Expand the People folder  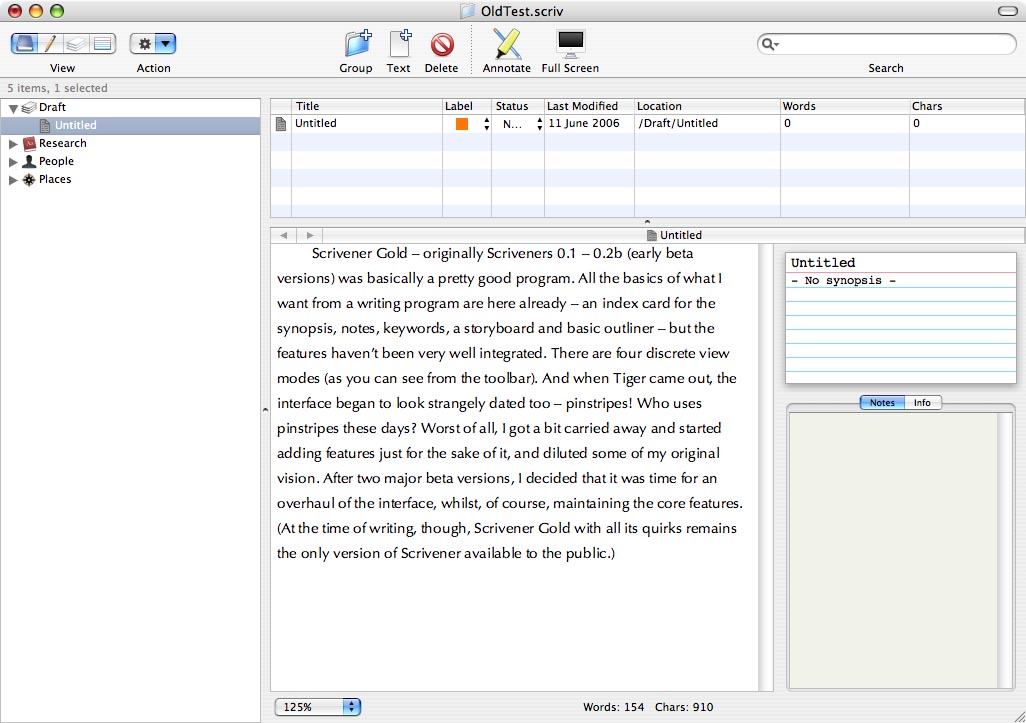[x=13, y=162]
